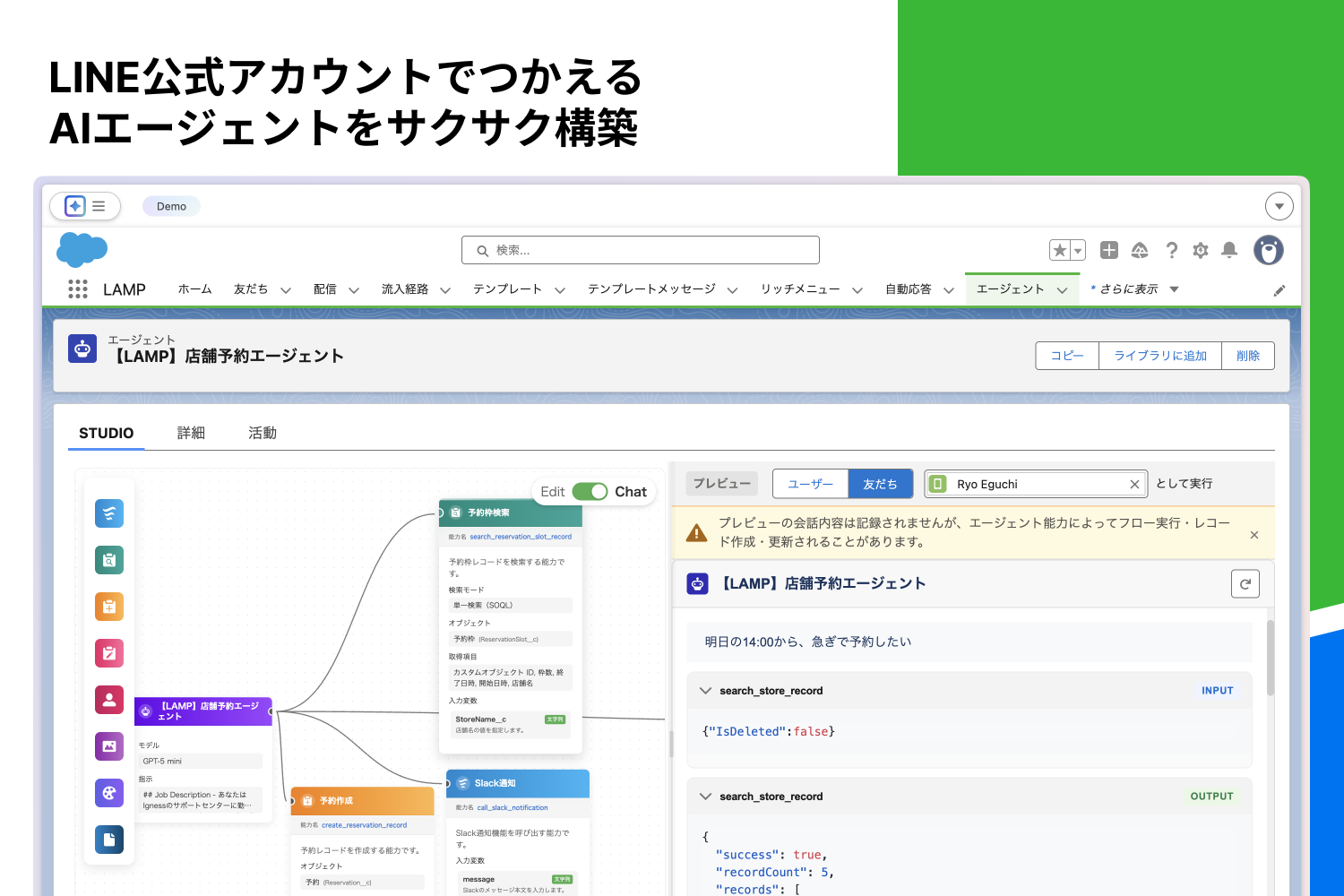
Task: Open the top-right circular dropdown button
Action: (x=1279, y=206)
